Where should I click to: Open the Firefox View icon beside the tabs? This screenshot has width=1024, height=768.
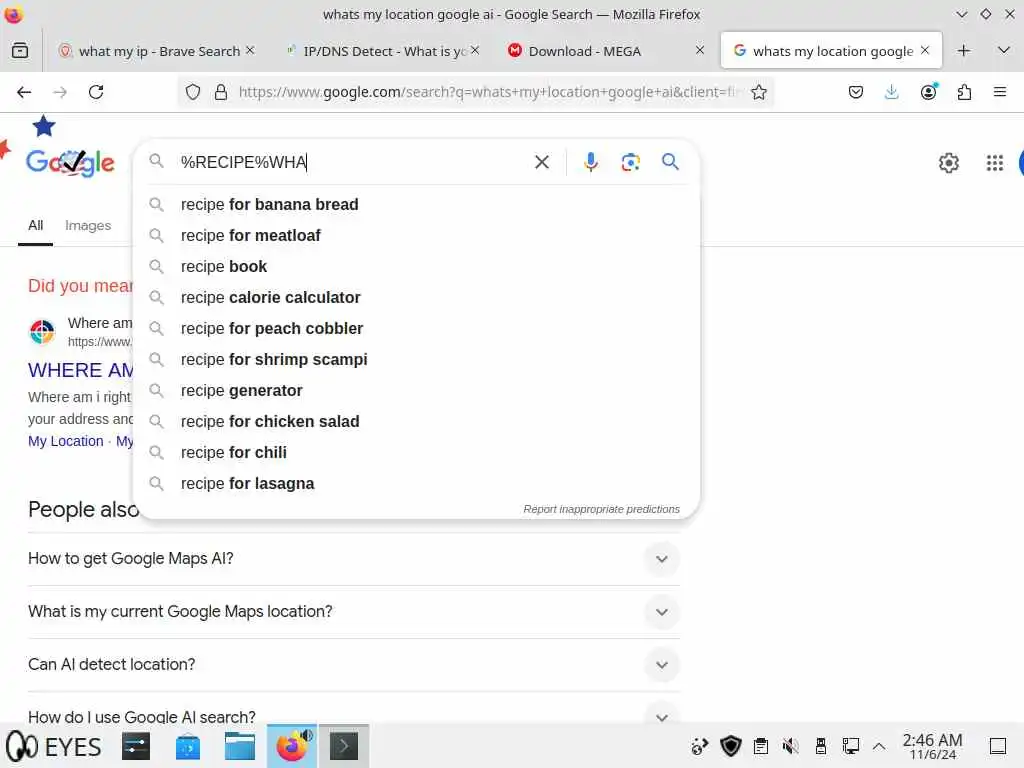pyautogui.click(x=20, y=50)
